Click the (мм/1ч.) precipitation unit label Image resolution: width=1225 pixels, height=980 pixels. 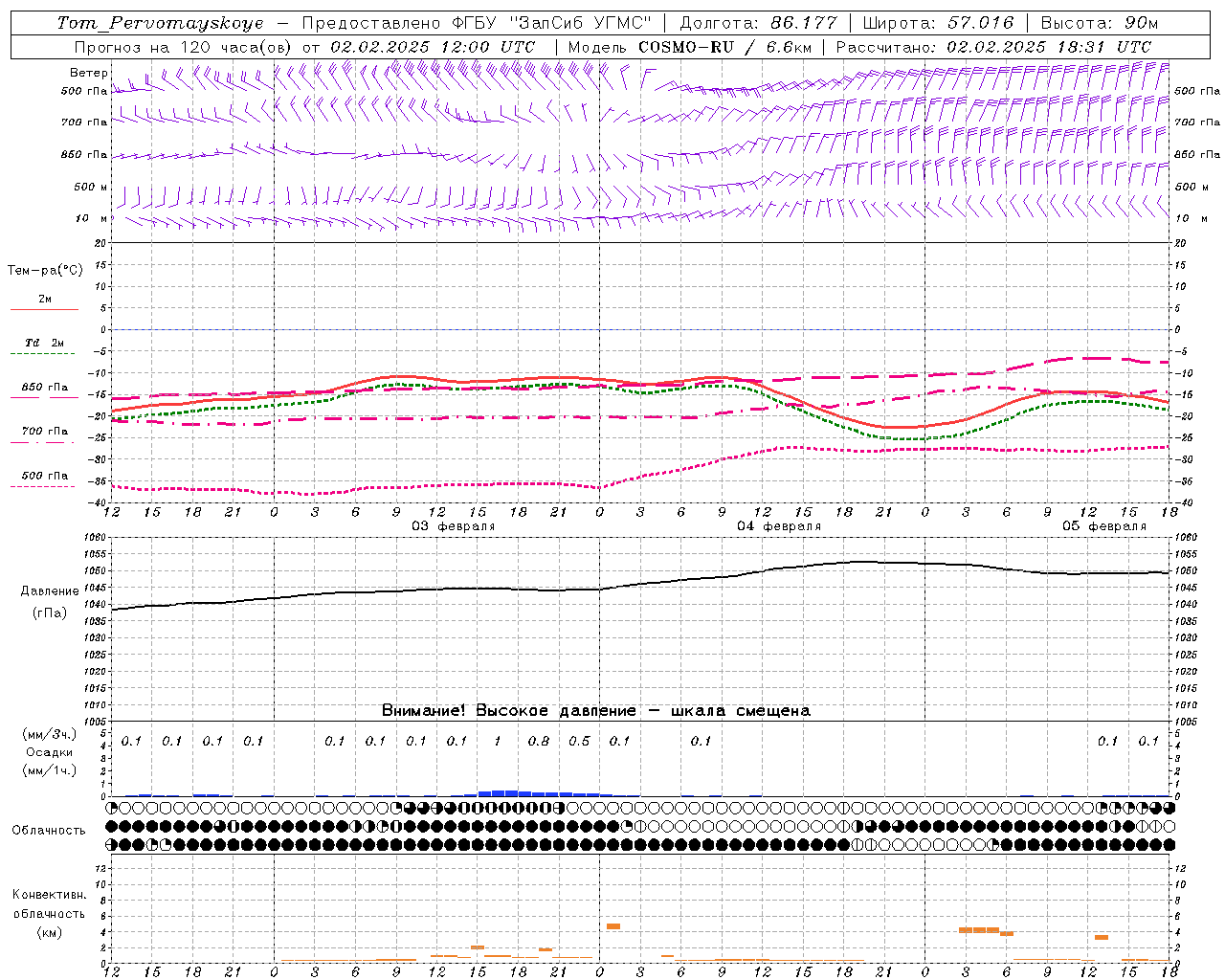click(x=50, y=770)
